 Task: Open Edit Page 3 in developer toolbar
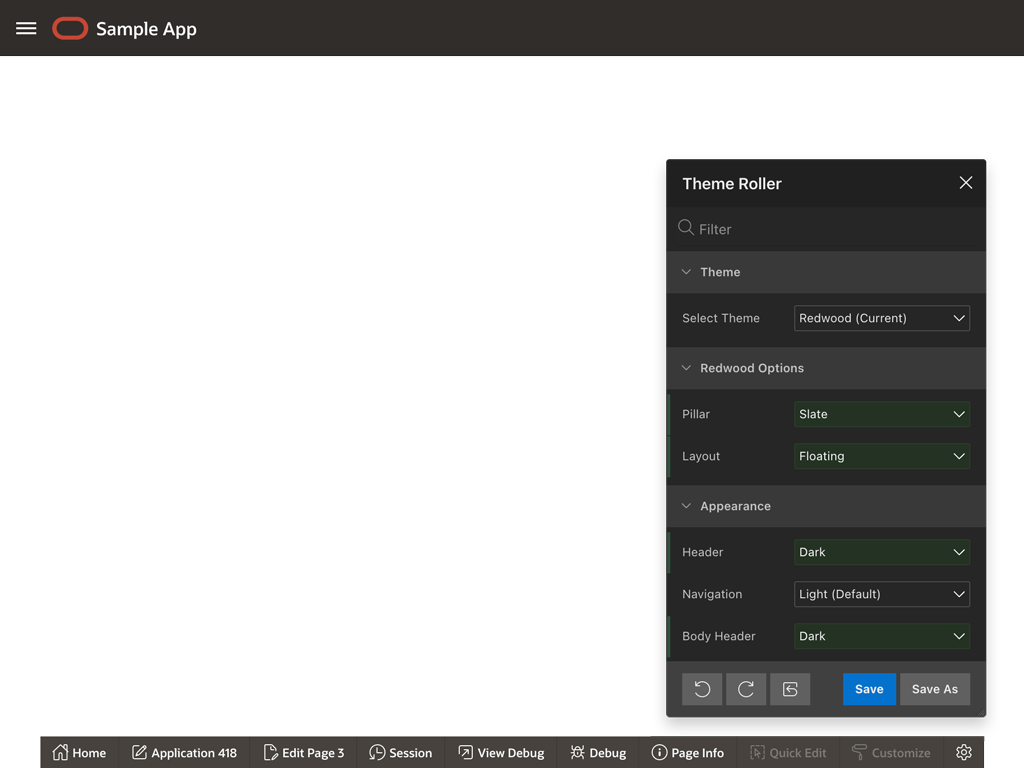[x=304, y=753]
